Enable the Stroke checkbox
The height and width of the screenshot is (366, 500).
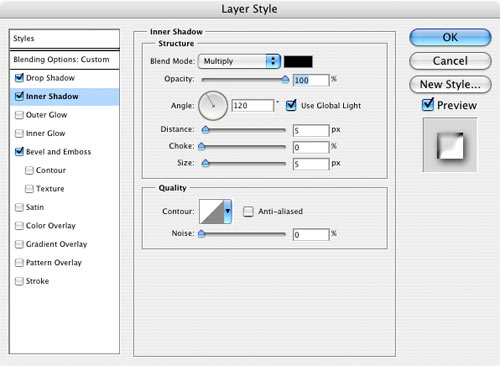coord(19,281)
